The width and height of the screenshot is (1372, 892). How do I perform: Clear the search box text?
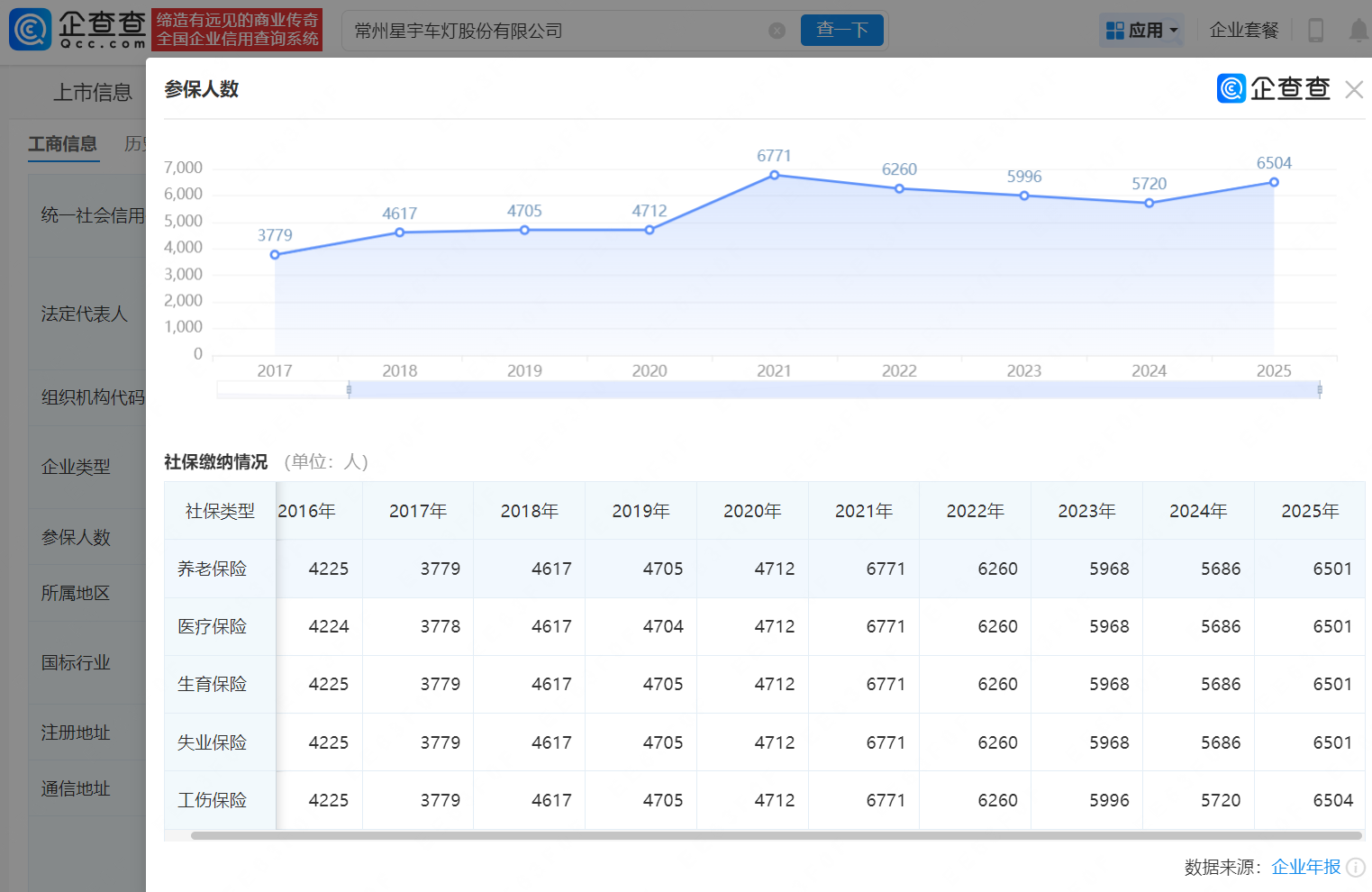click(777, 31)
